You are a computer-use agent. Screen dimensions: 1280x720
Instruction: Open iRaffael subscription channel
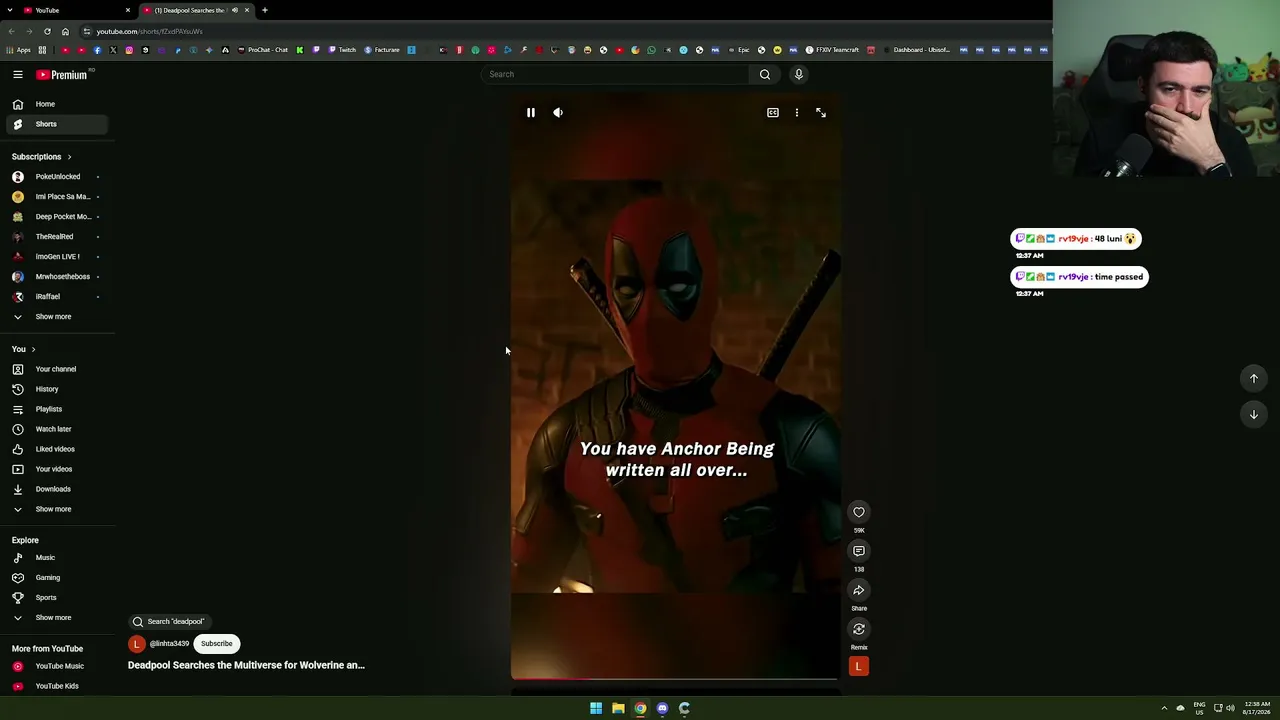click(57, 297)
